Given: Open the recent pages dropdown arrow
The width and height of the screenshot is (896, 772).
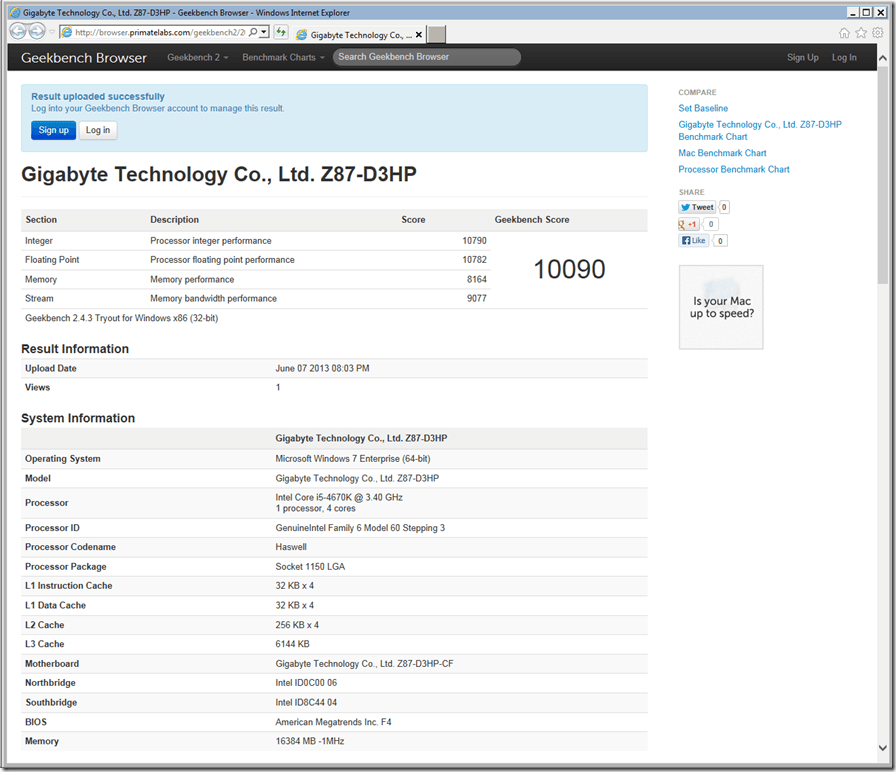Looking at the screenshot, I should (x=51, y=32).
